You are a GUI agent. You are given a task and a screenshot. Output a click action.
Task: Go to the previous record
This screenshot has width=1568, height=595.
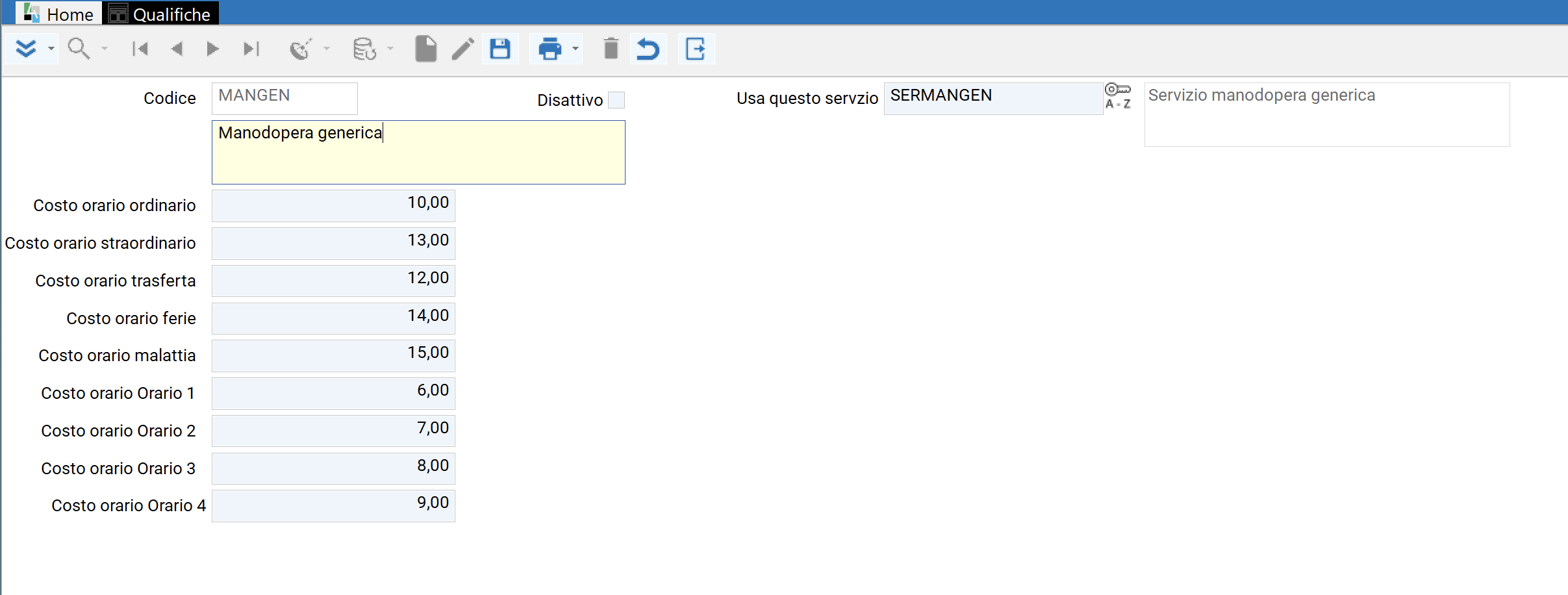pyautogui.click(x=177, y=49)
